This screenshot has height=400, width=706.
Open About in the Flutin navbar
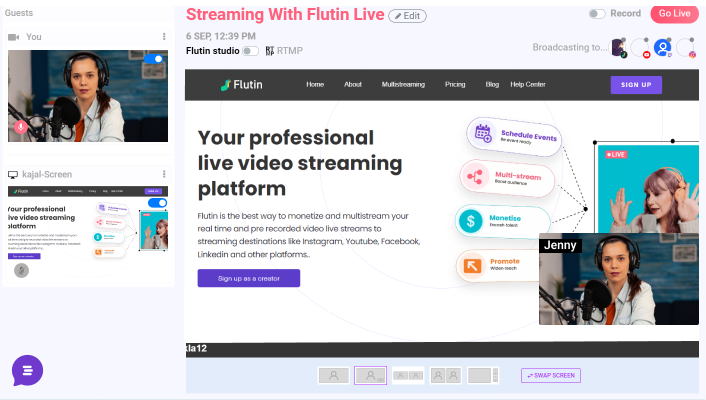(x=353, y=84)
